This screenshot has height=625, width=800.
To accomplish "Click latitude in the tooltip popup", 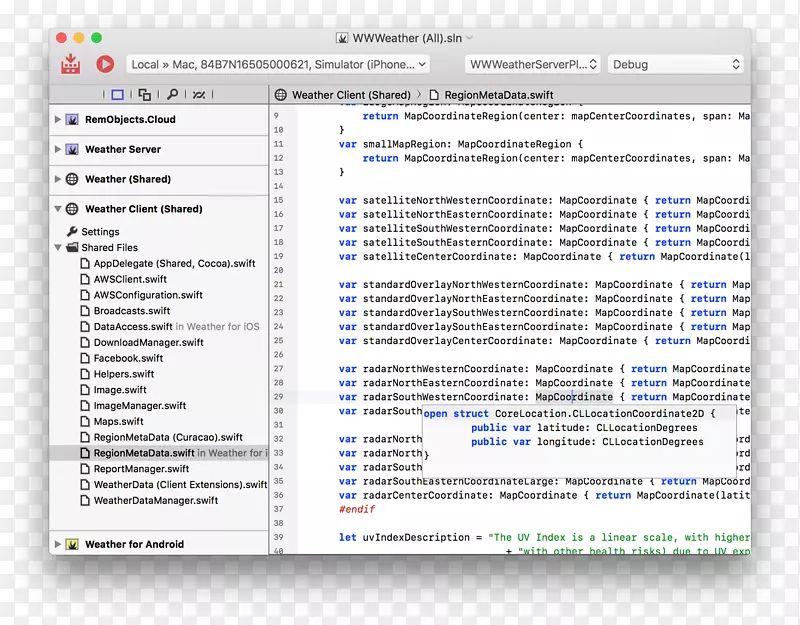I will click(560, 428).
